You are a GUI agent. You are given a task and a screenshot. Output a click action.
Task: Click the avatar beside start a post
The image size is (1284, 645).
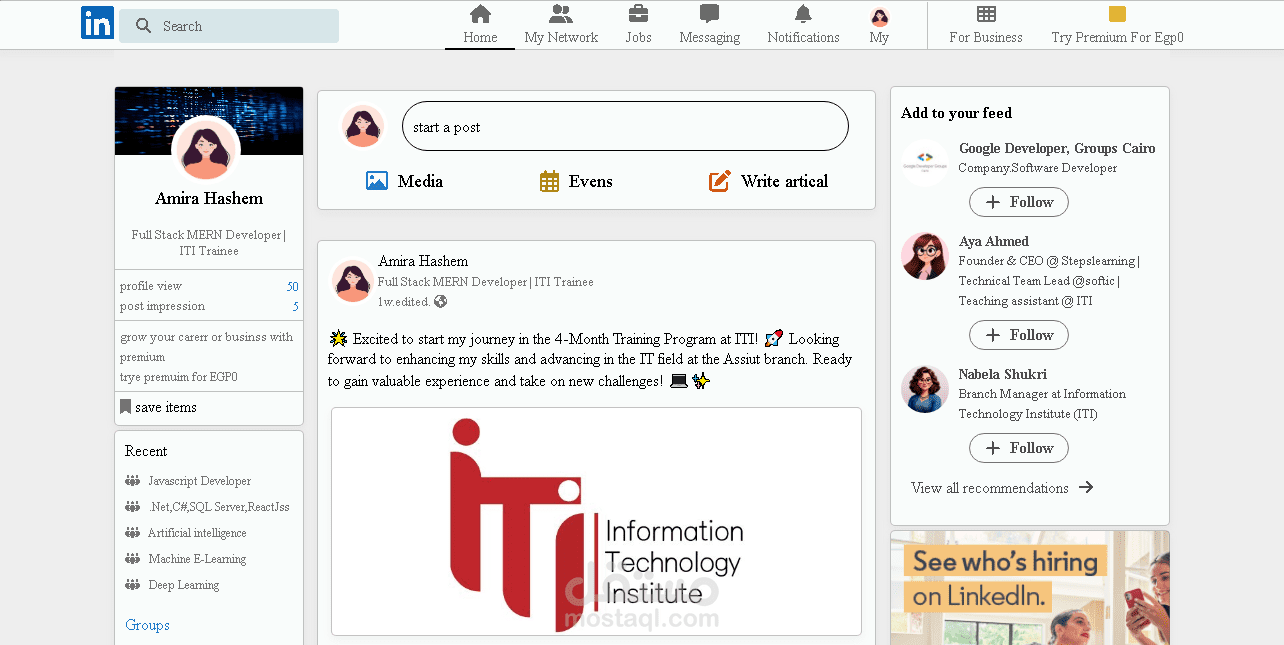pyautogui.click(x=363, y=126)
